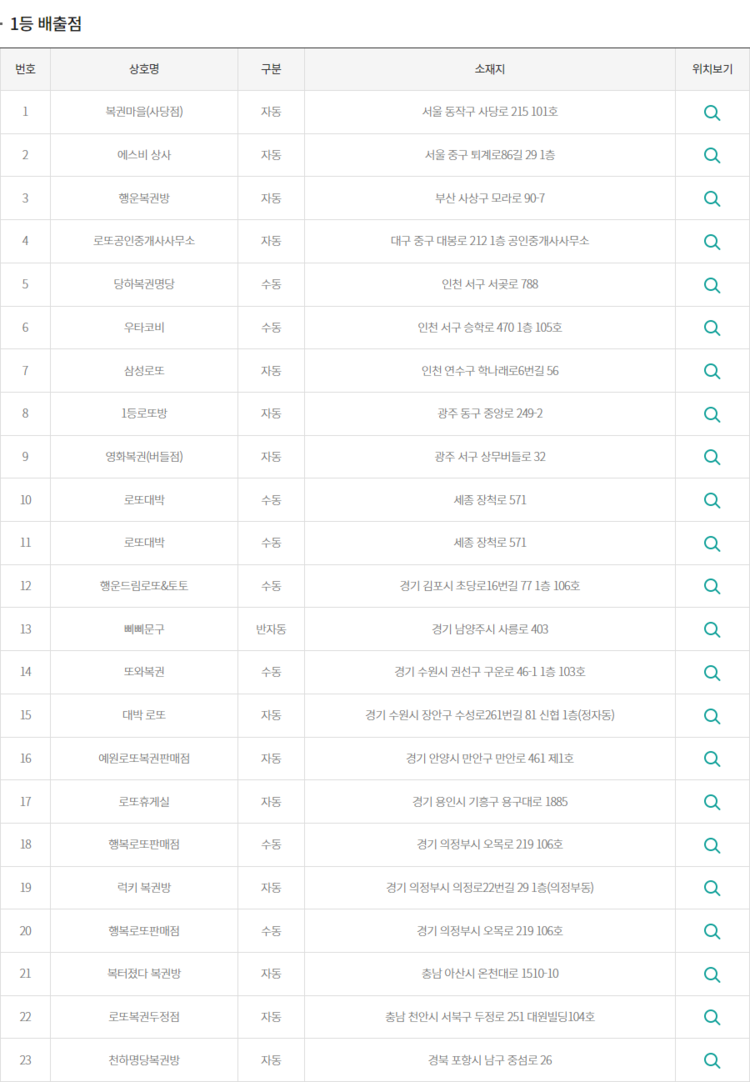Open map for 복터졌다 복권방

711,974
